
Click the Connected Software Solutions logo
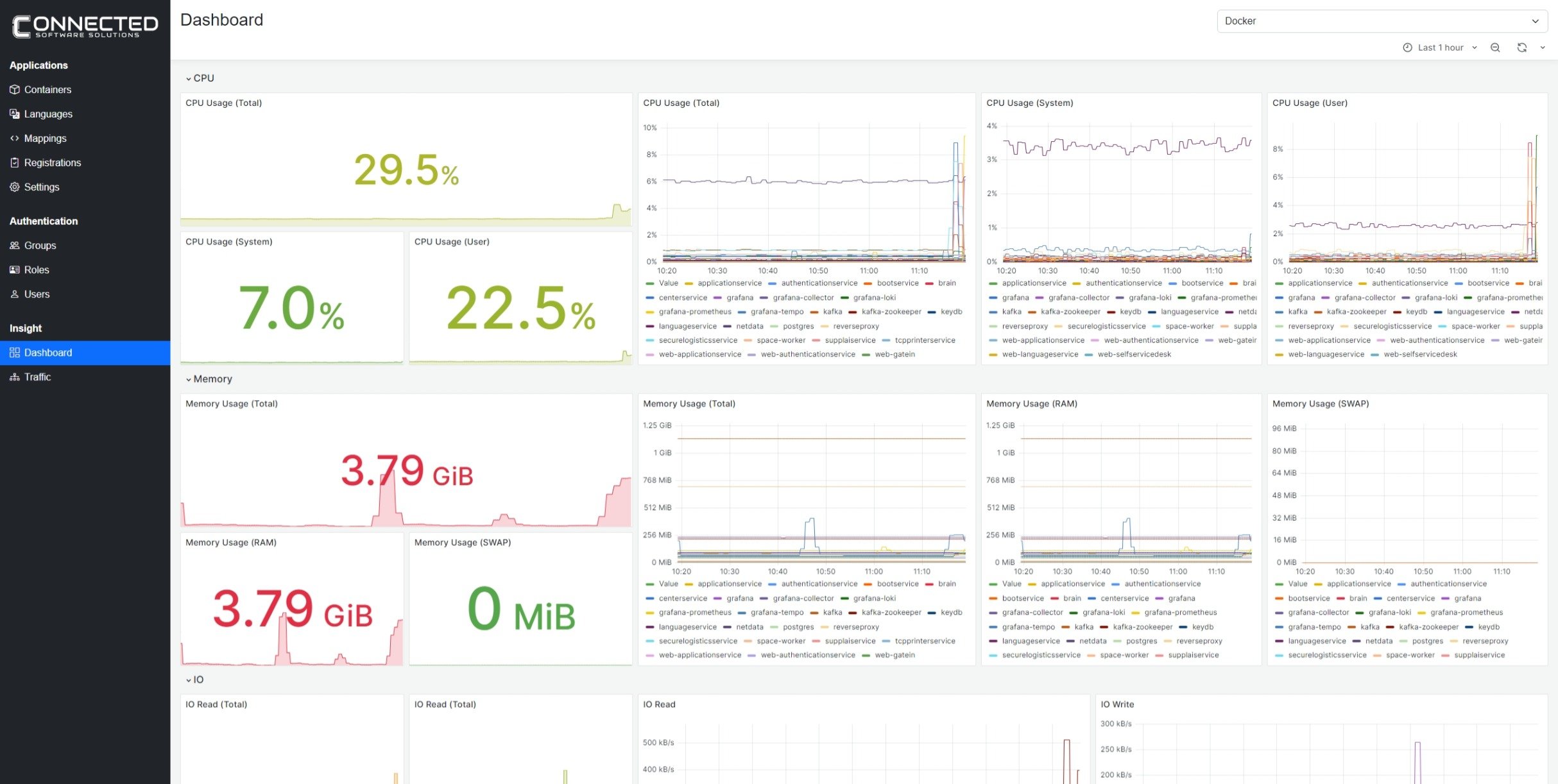(x=85, y=26)
